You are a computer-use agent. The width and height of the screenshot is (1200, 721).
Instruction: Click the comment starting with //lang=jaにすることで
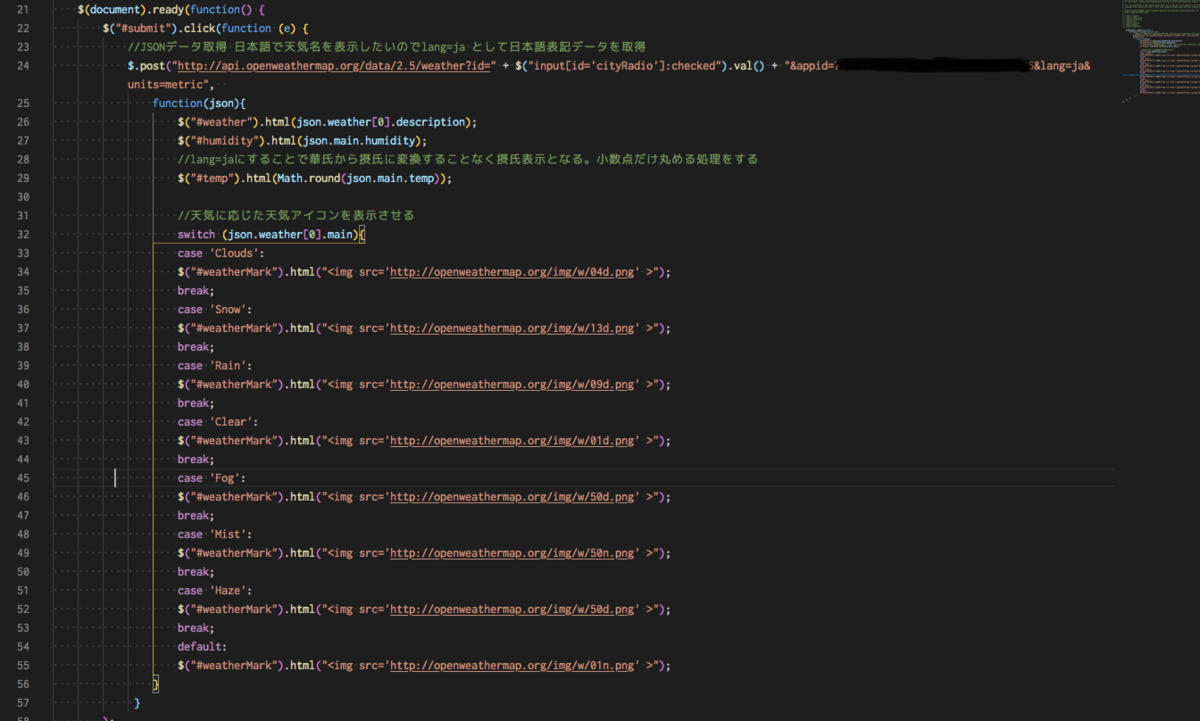pyautogui.click(x=468, y=160)
